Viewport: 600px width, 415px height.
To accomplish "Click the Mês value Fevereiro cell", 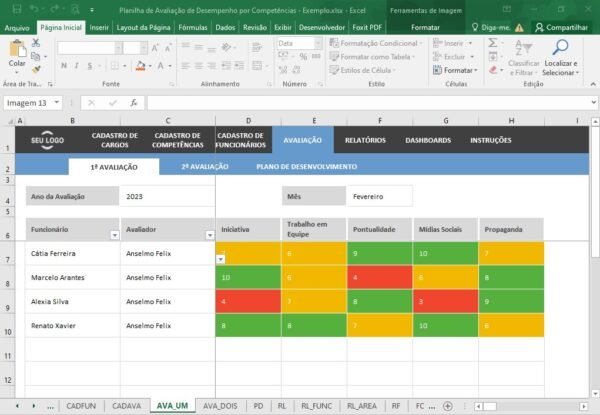I will tap(380, 196).
